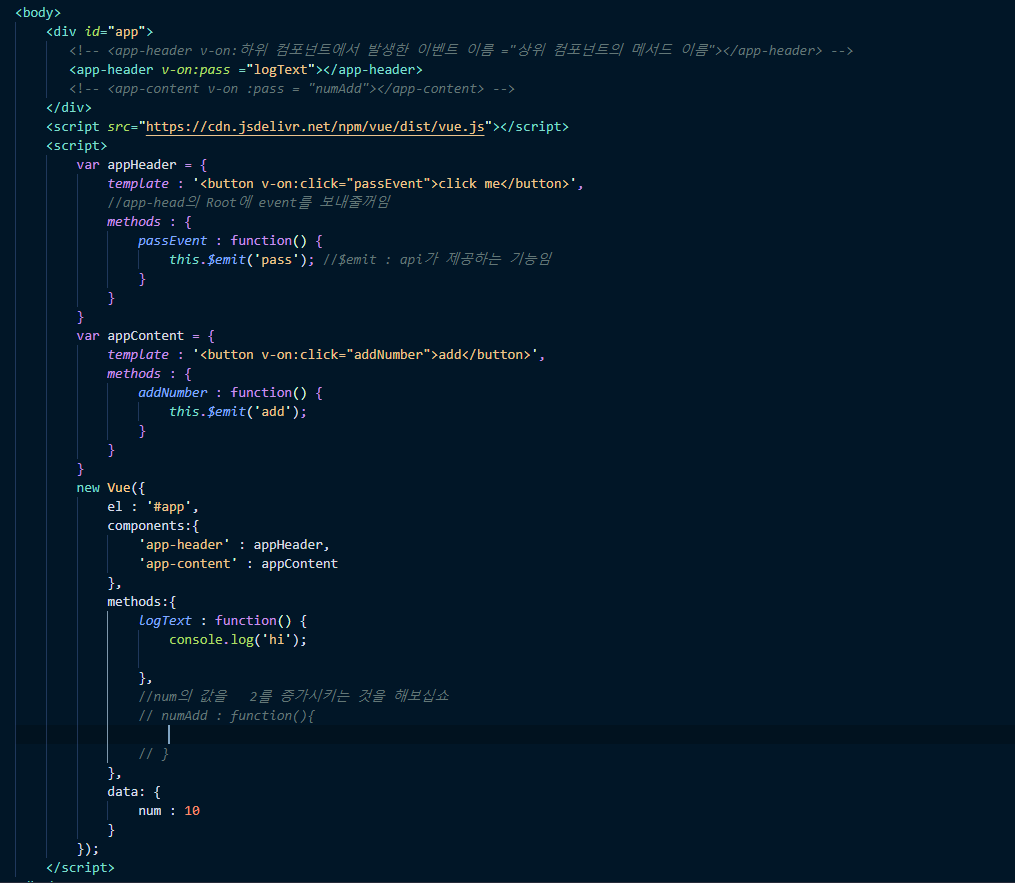Select the 'logText' attribute value in app-header tag
Screen dimensions: 1015x883
[280, 70]
